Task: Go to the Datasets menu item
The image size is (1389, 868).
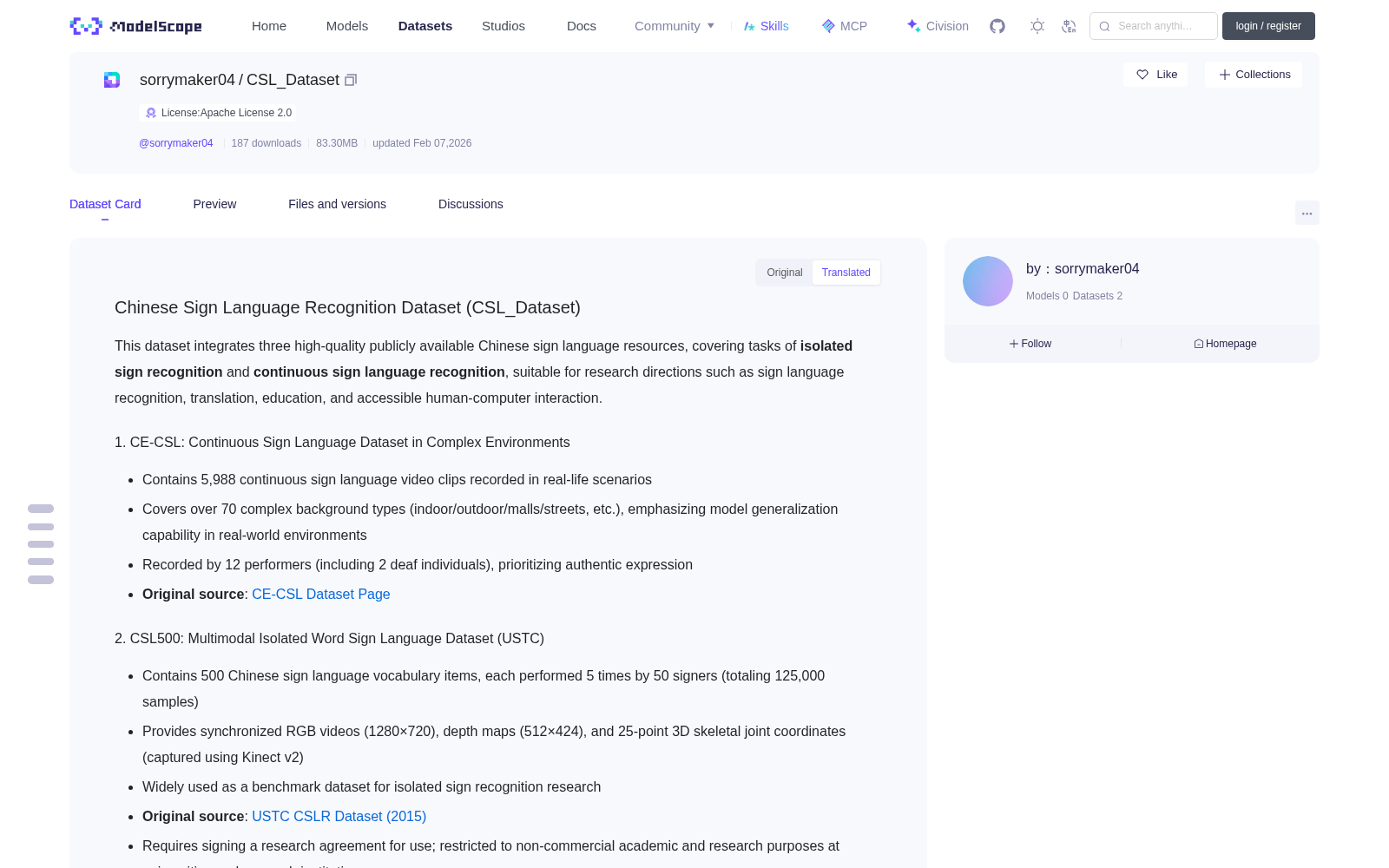Action: (425, 26)
